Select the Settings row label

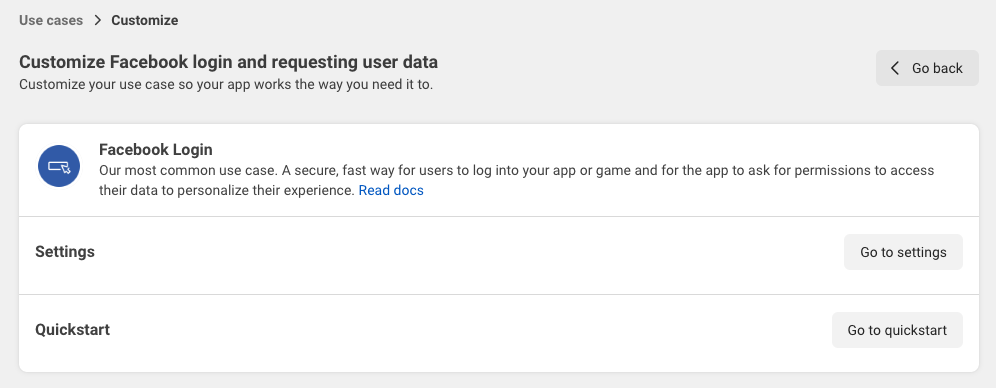(x=65, y=252)
